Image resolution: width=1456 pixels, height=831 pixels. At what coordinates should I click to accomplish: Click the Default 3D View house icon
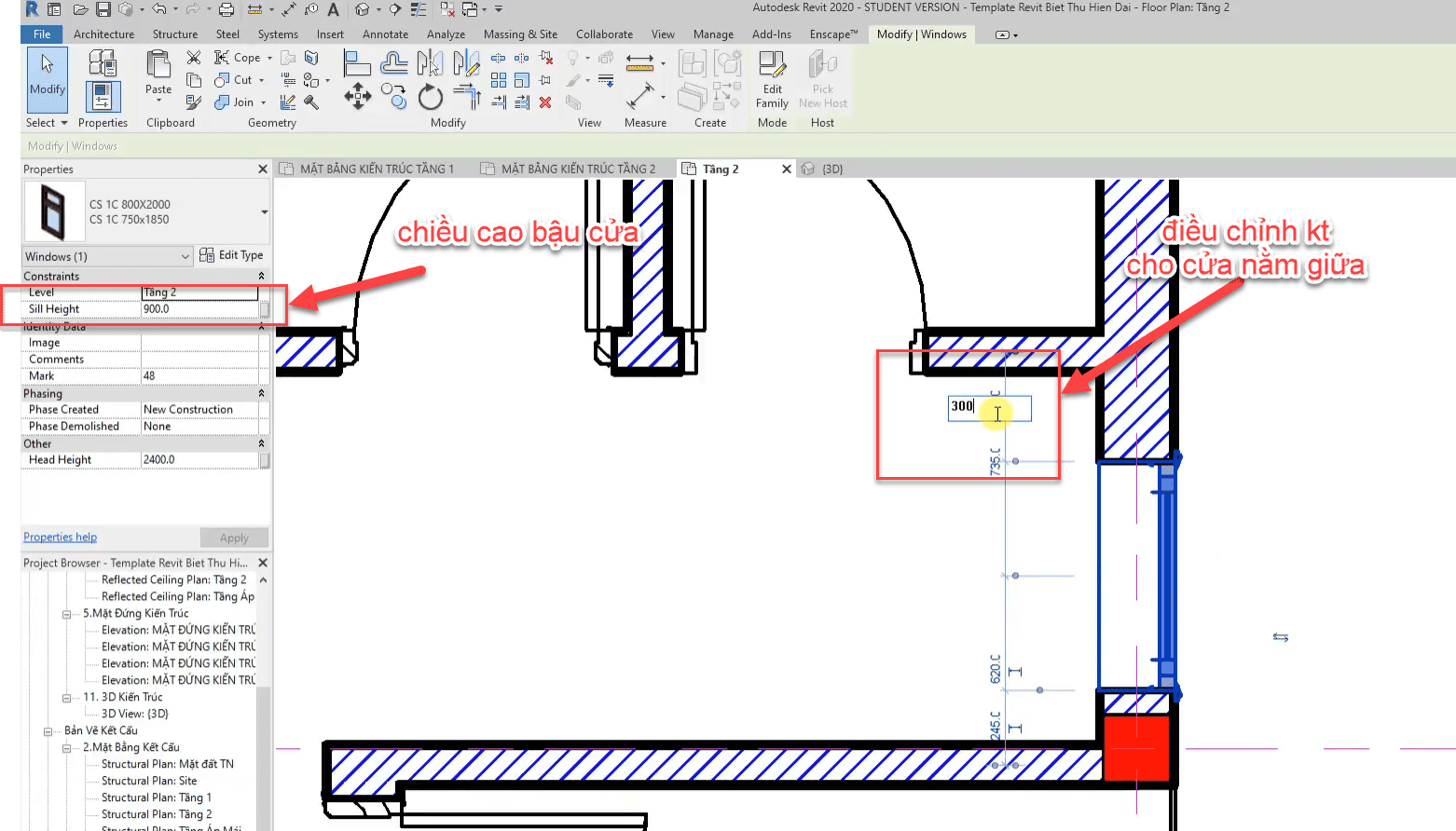(x=362, y=9)
